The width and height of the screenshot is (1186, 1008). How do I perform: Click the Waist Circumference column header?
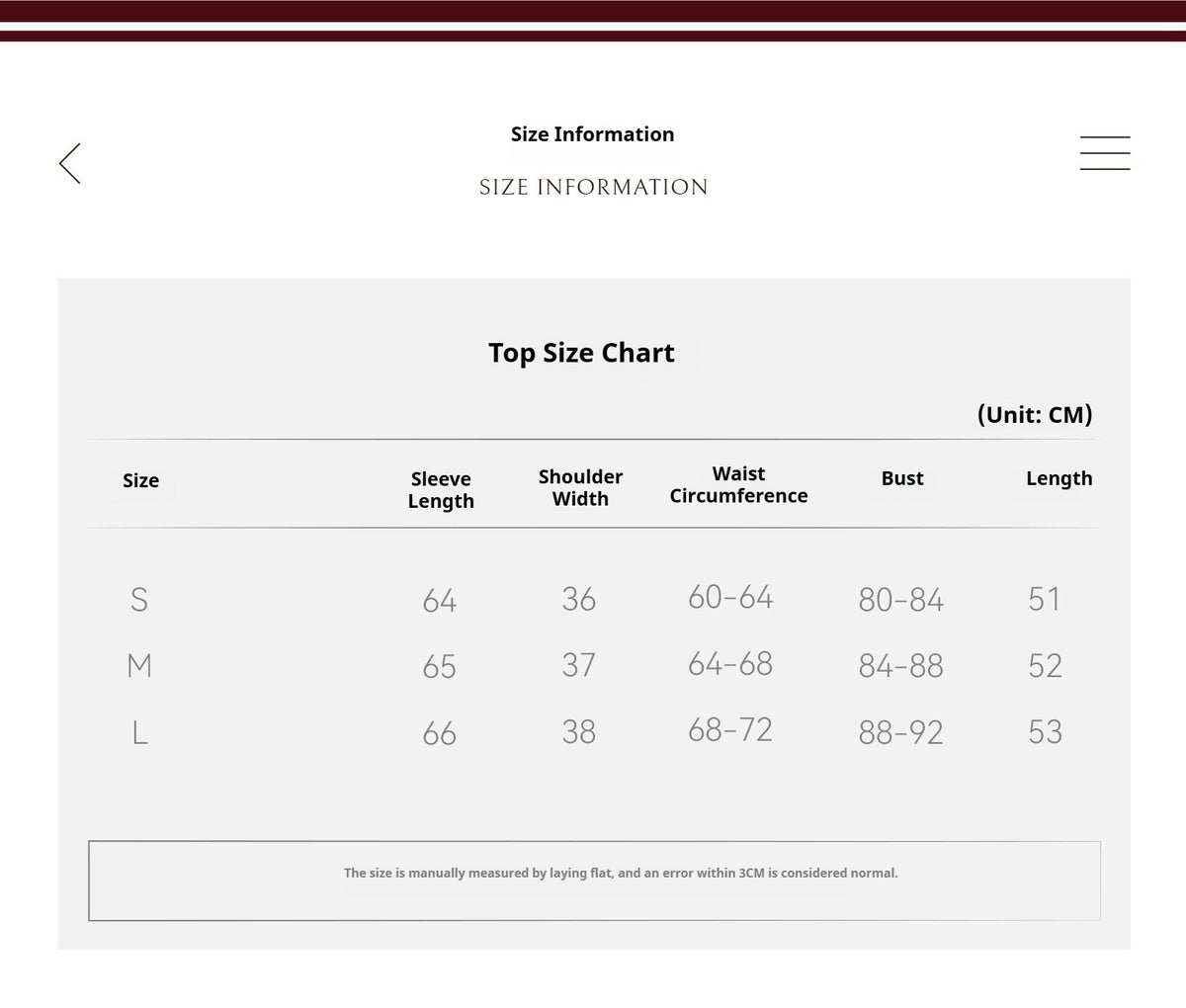pos(738,484)
